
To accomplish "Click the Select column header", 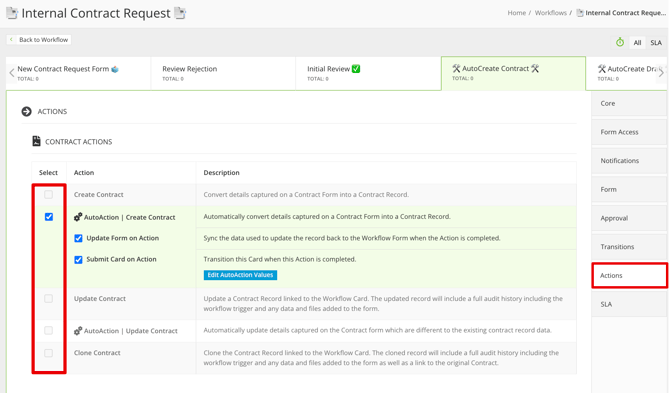I will (48, 173).
